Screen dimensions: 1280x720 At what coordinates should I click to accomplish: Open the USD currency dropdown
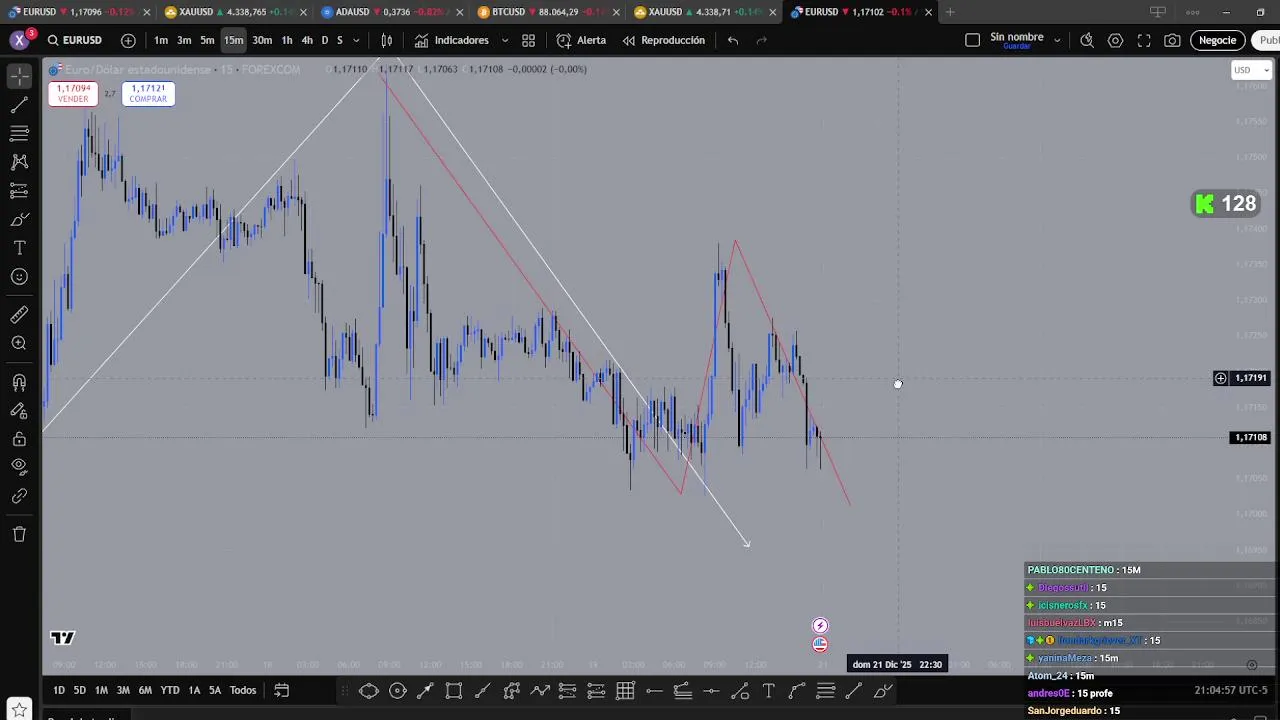1250,70
